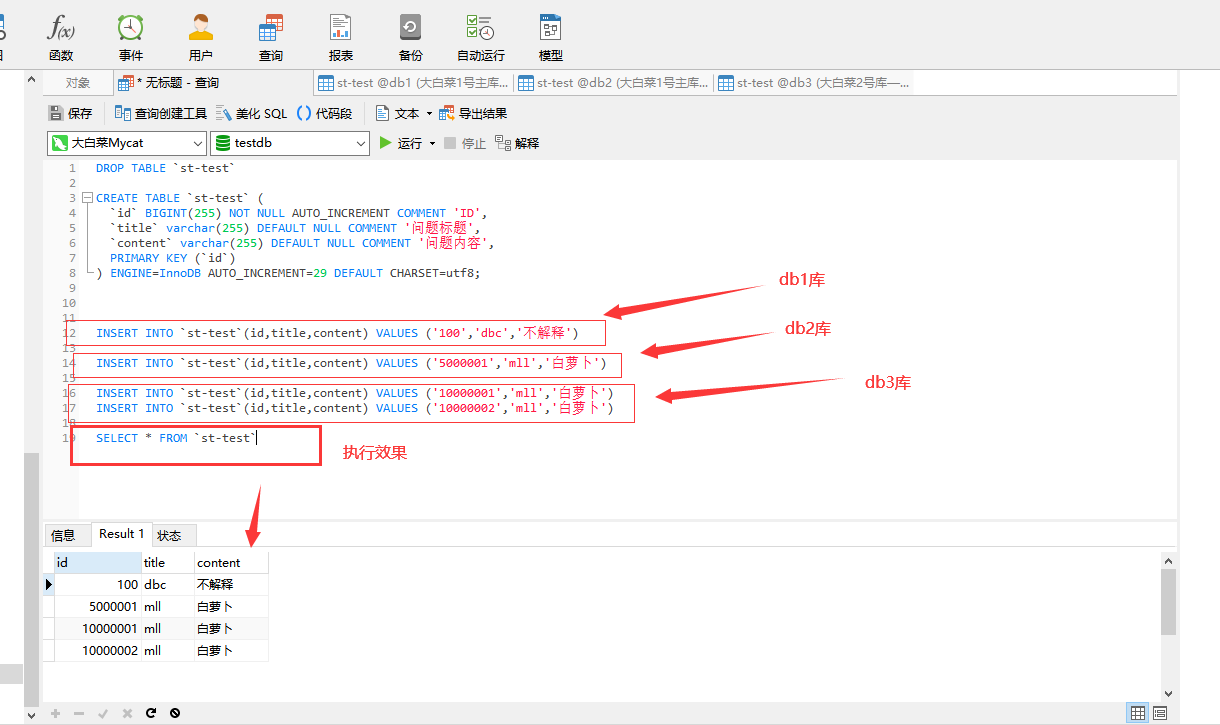
Task: Switch to the st-test @db2 tab
Action: pos(613,83)
